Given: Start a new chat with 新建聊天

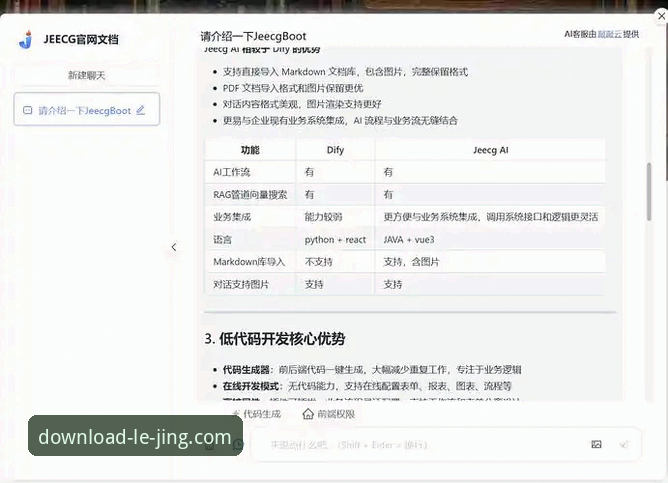Looking at the screenshot, I should coord(86,75).
